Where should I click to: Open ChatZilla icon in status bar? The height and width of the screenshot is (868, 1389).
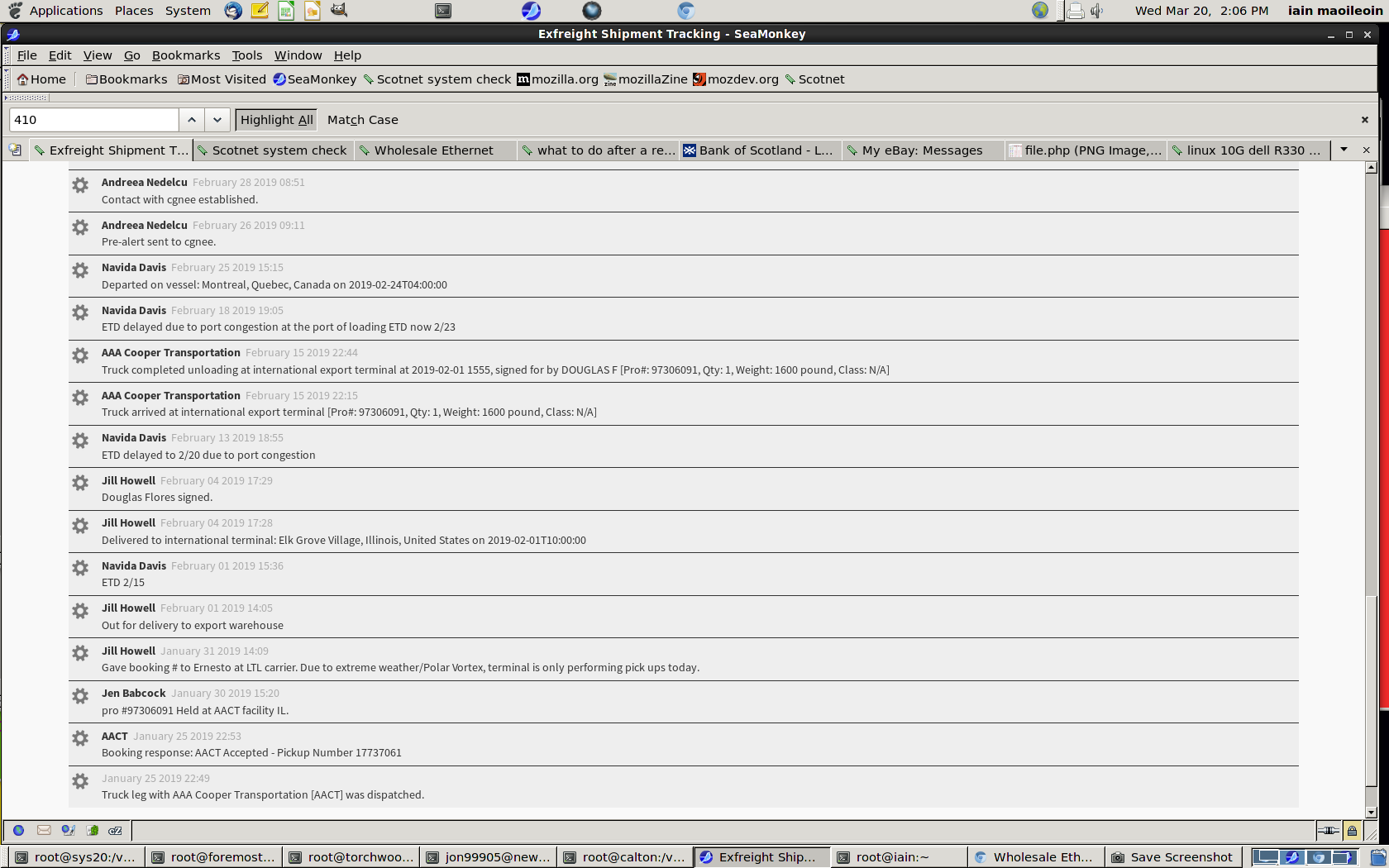click(x=116, y=830)
